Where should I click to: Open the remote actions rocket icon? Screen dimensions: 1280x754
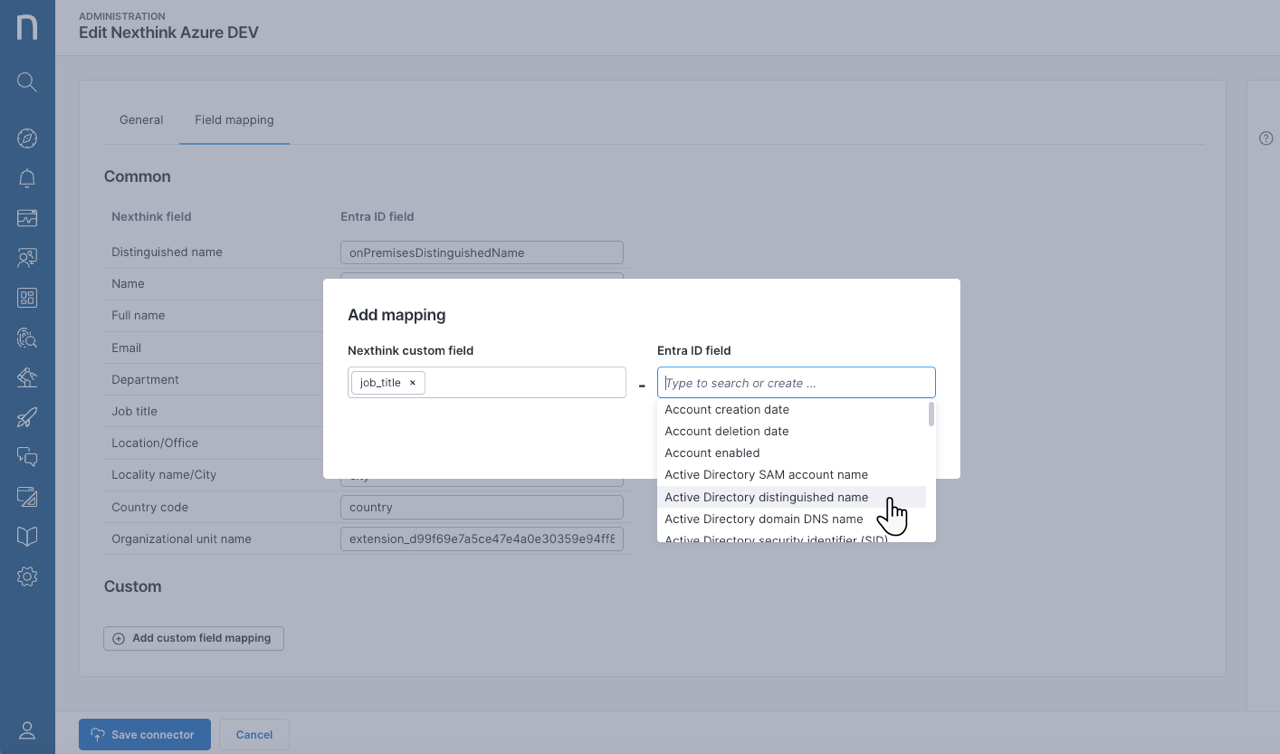[x=27, y=417]
